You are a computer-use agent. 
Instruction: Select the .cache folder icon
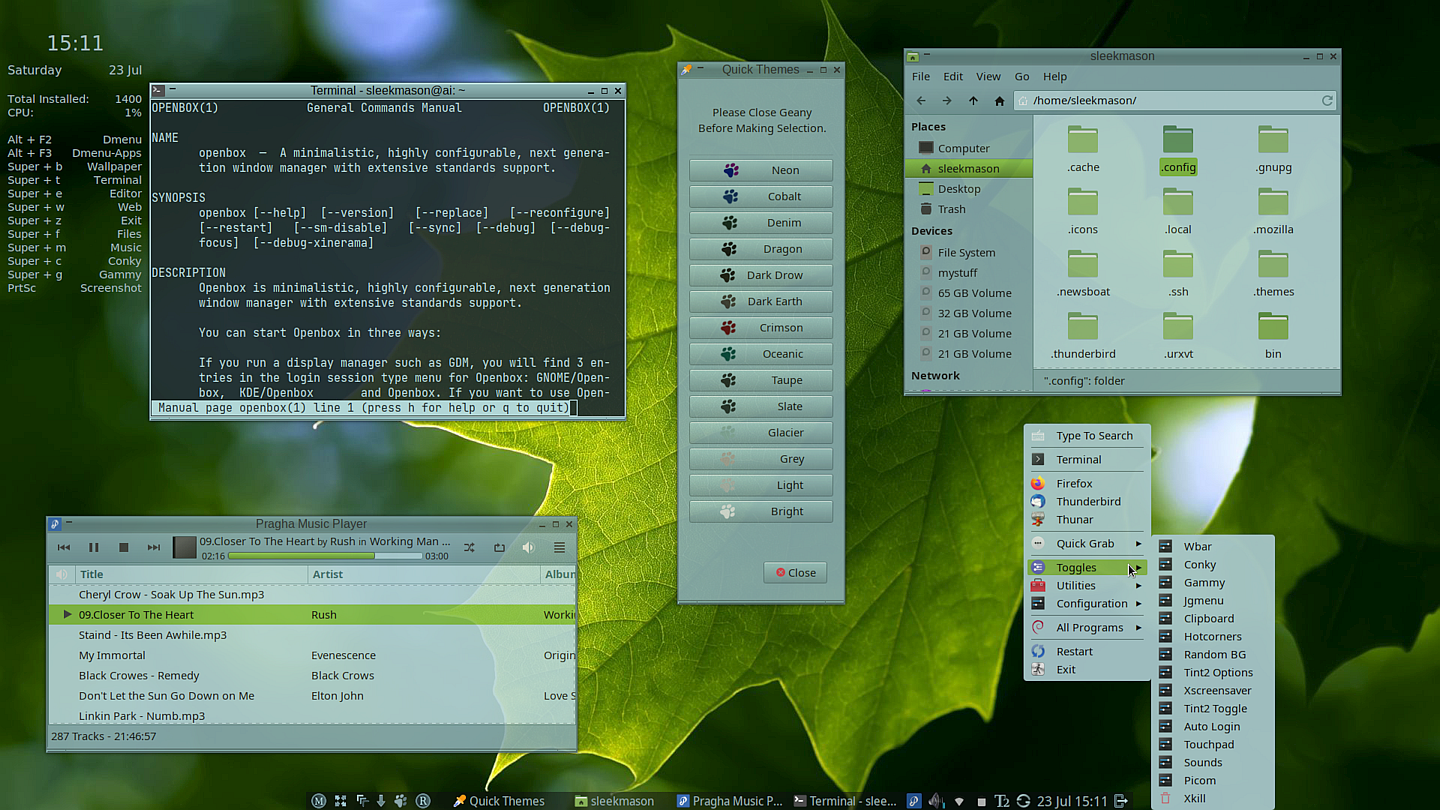point(1083,149)
